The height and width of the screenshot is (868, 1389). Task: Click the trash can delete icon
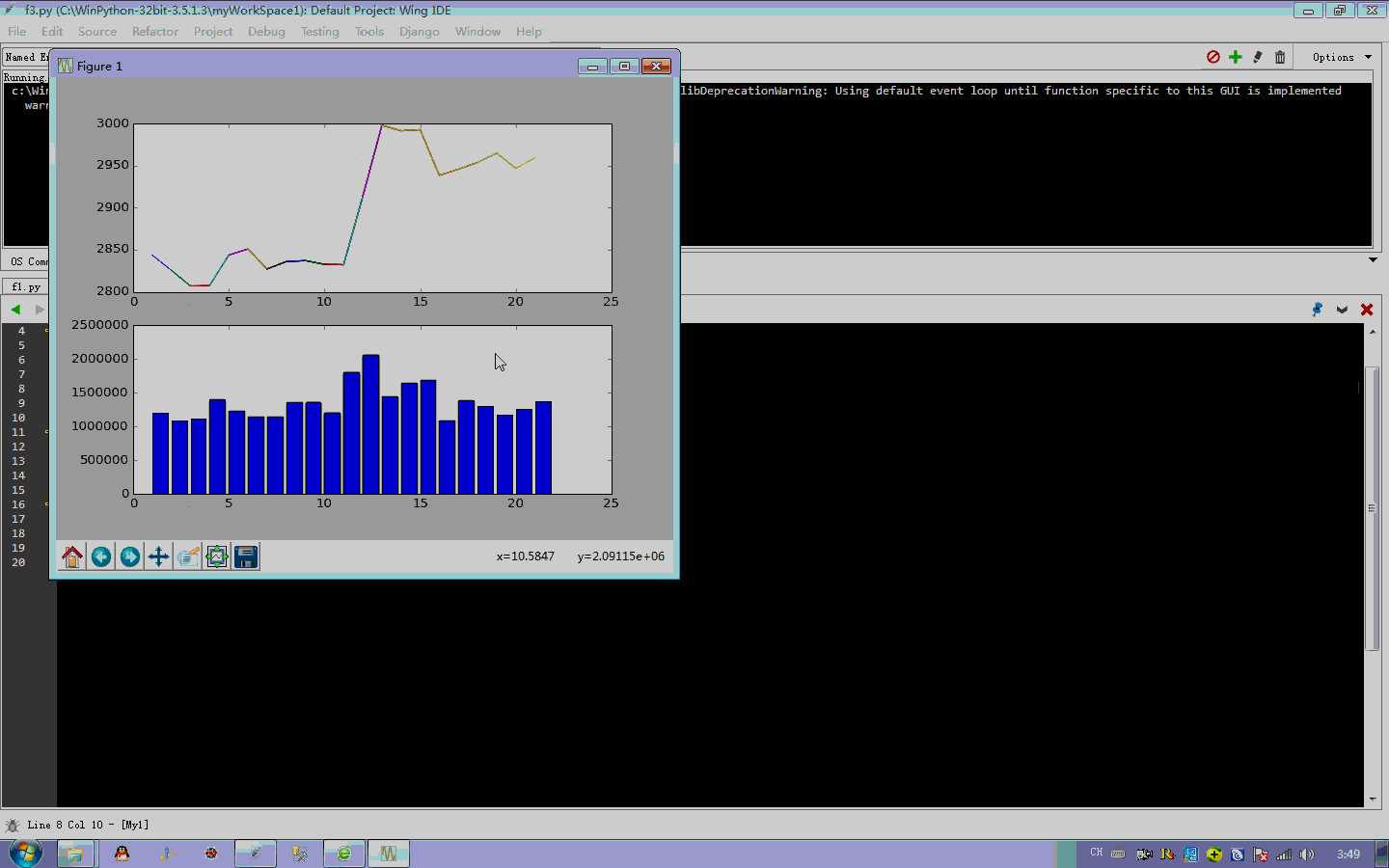(x=1280, y=57)
